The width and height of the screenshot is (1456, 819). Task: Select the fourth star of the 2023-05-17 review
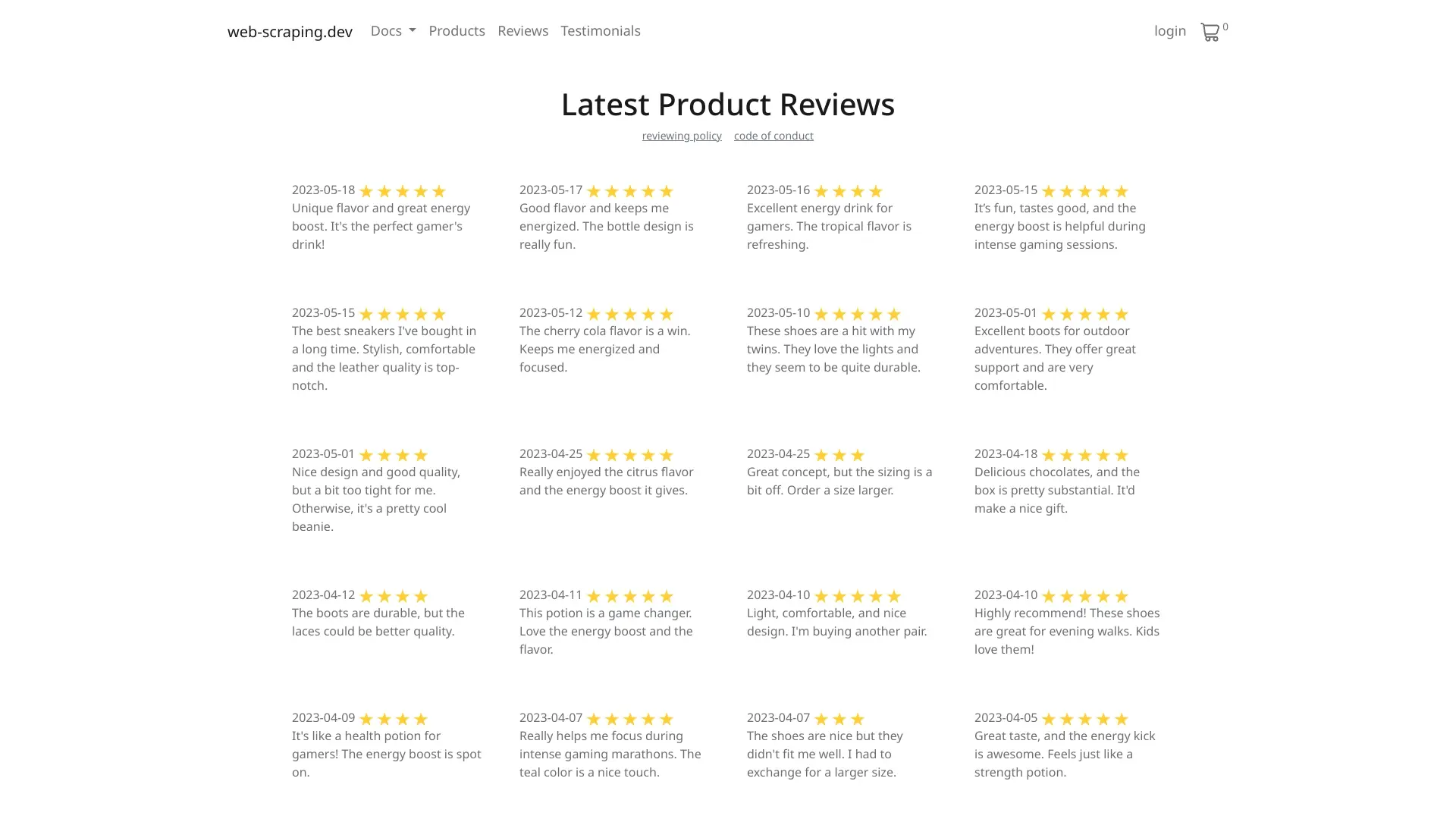(x=648, y=191)
